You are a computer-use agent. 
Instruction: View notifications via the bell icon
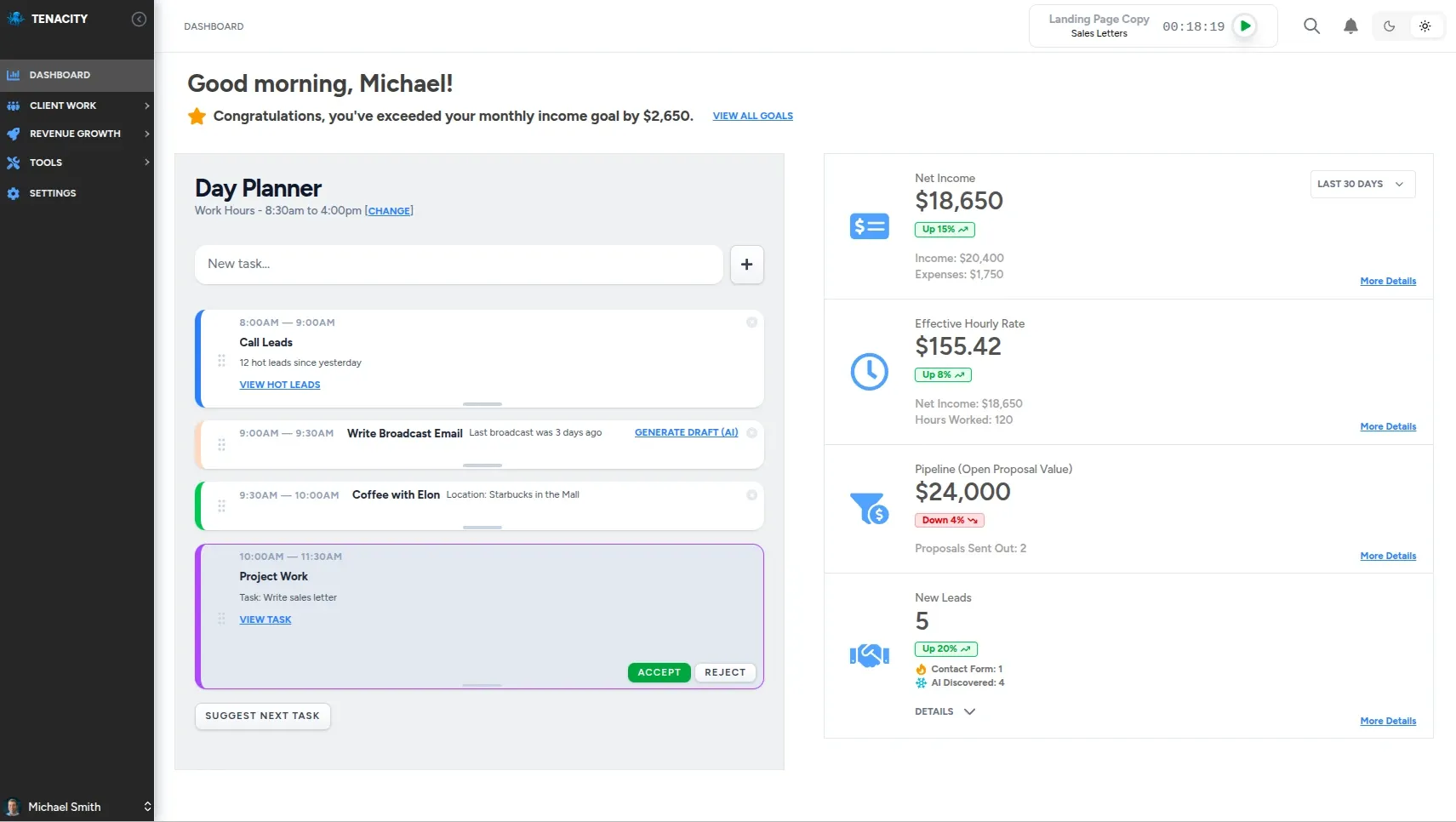pos(1350,26)
